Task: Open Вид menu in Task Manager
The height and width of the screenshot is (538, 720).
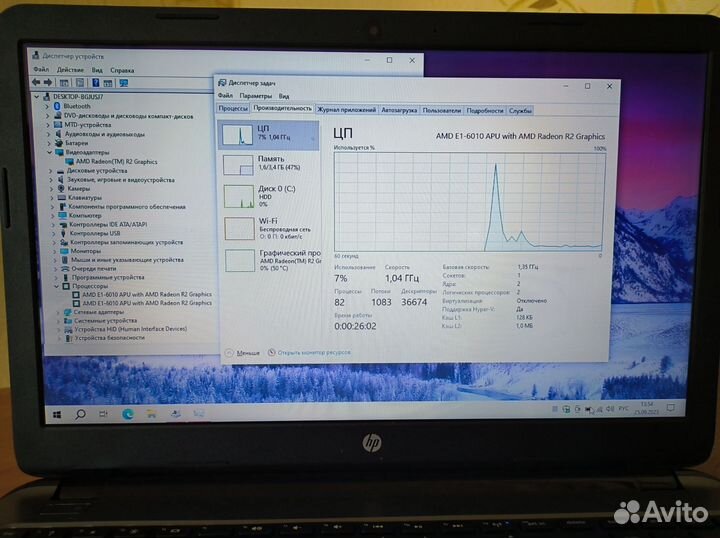Action: pyautogui.click(x=284, y=96)
